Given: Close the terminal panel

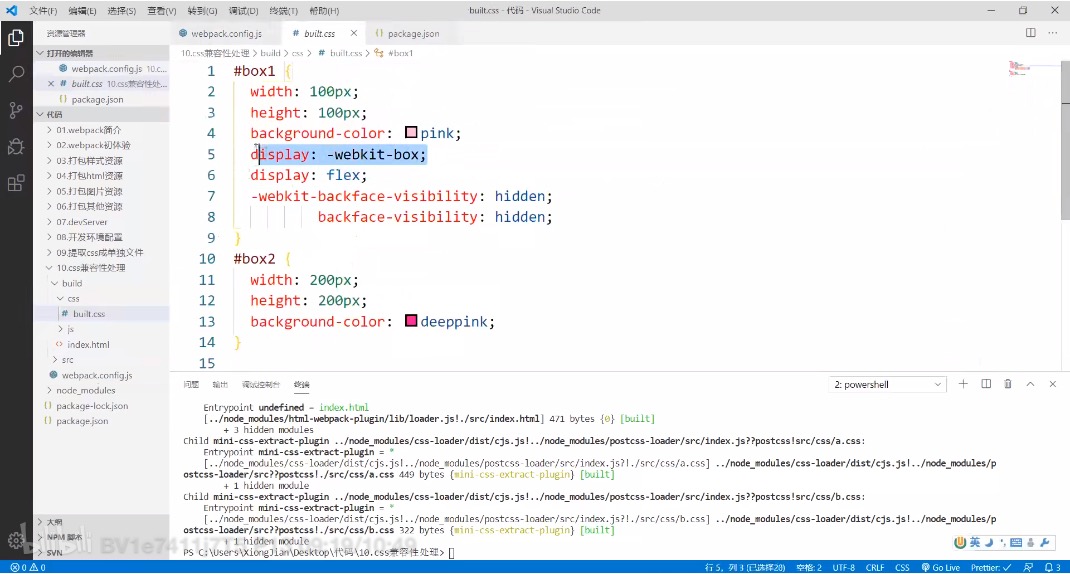Looking at the screenshot, I should [1052, 384].
